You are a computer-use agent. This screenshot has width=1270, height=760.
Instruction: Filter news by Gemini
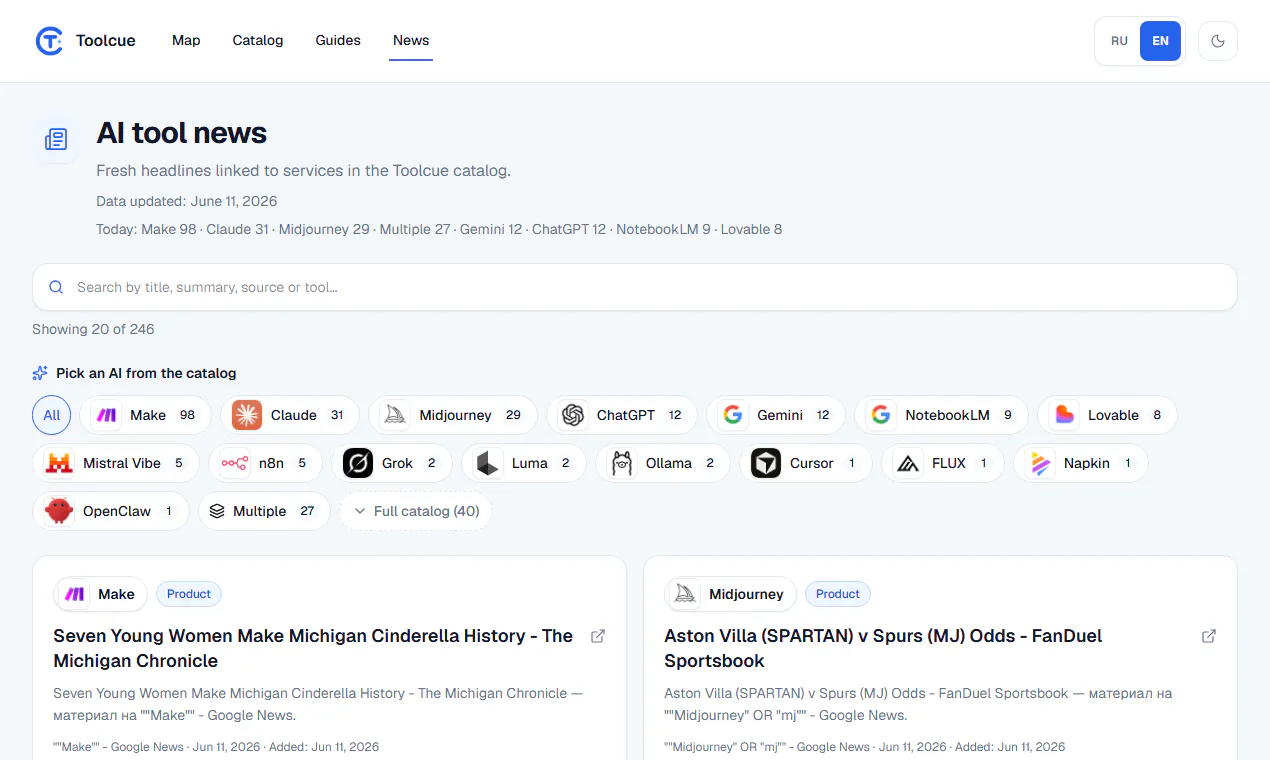[776, 415]
